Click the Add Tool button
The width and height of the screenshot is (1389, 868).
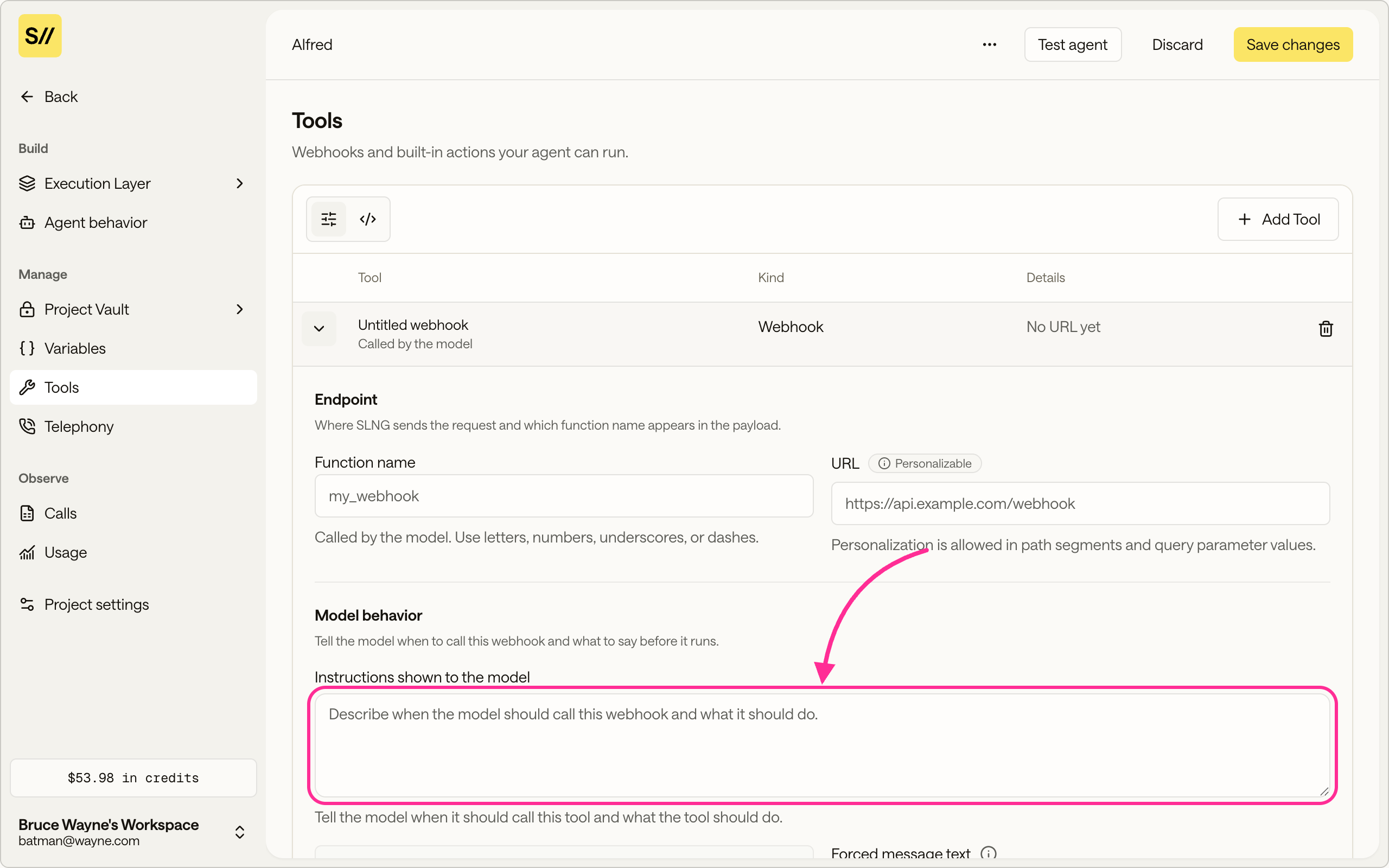[x=1278, y=219]
